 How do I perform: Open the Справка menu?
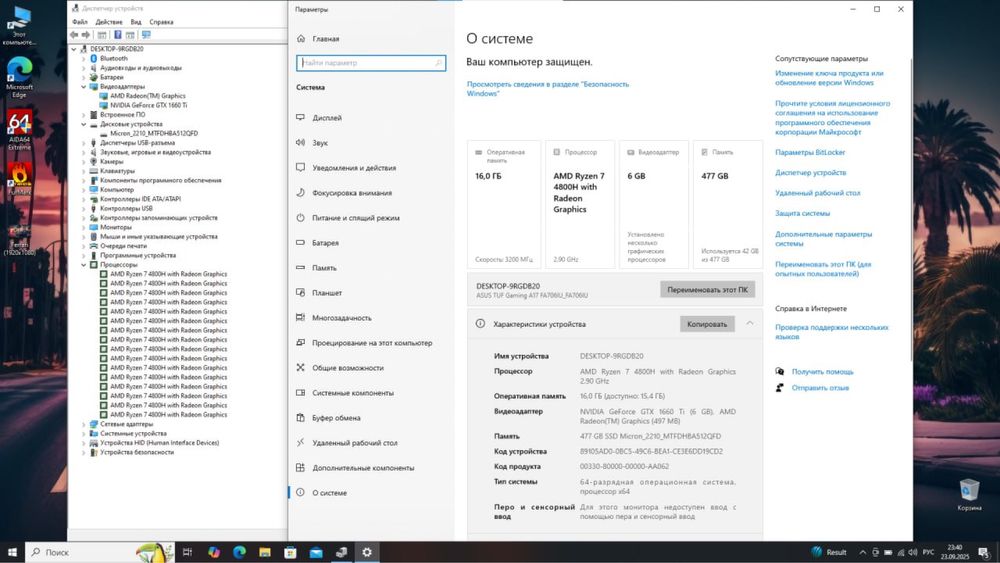coord(161,22)
